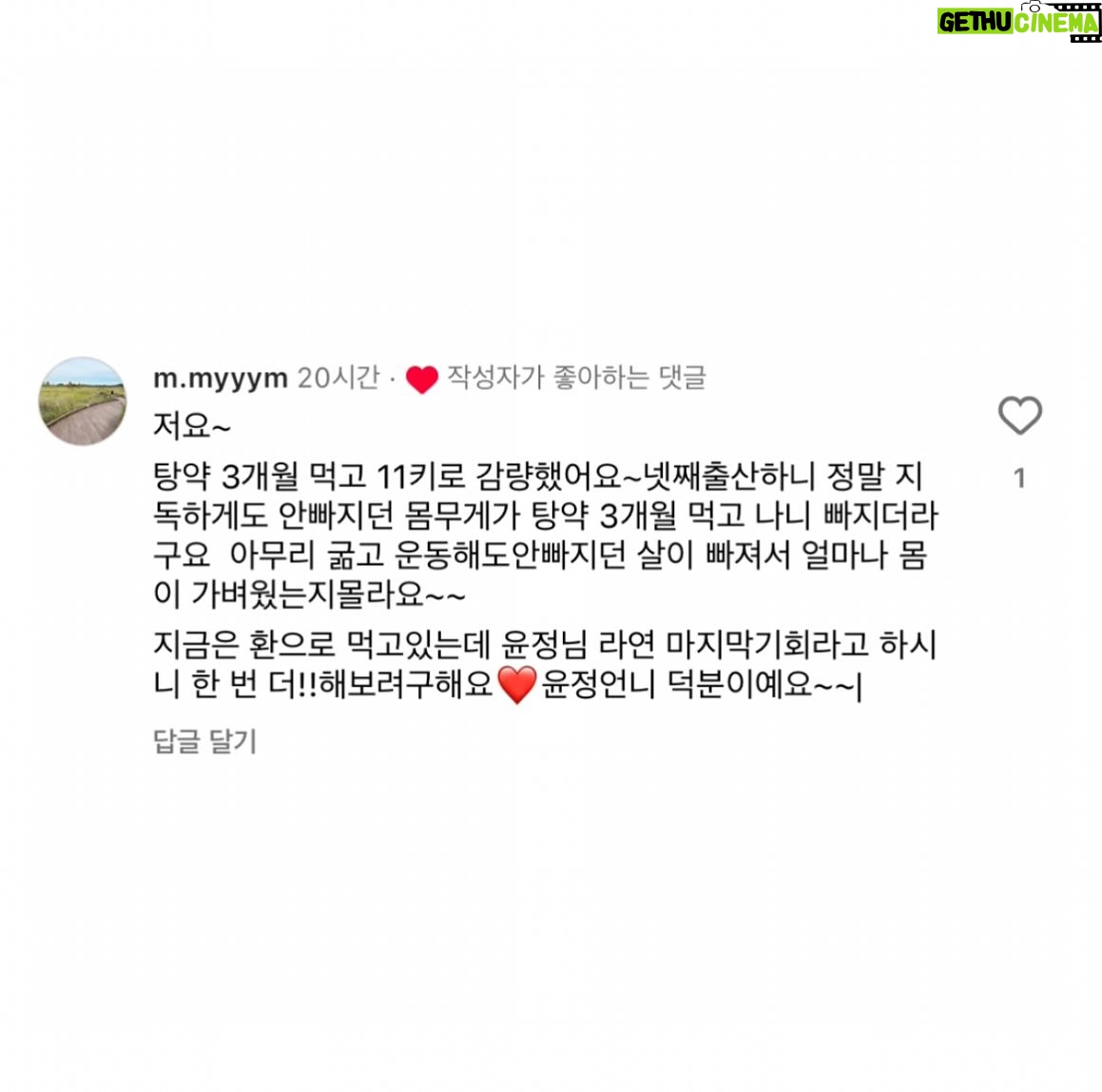Click the camera icon atop the watermark logo

coord(1031,7)
